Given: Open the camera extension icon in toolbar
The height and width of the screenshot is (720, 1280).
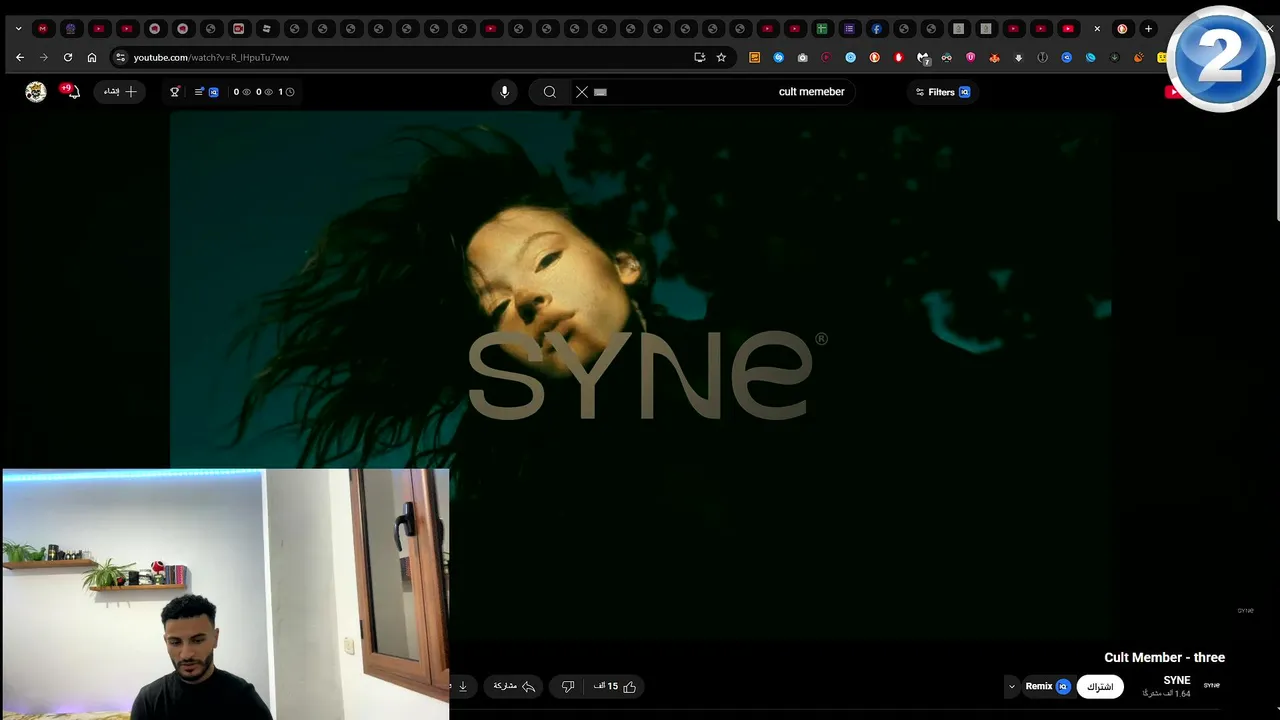Looking at the screenshot, I should pyautogui.click(x=803, y=58).
